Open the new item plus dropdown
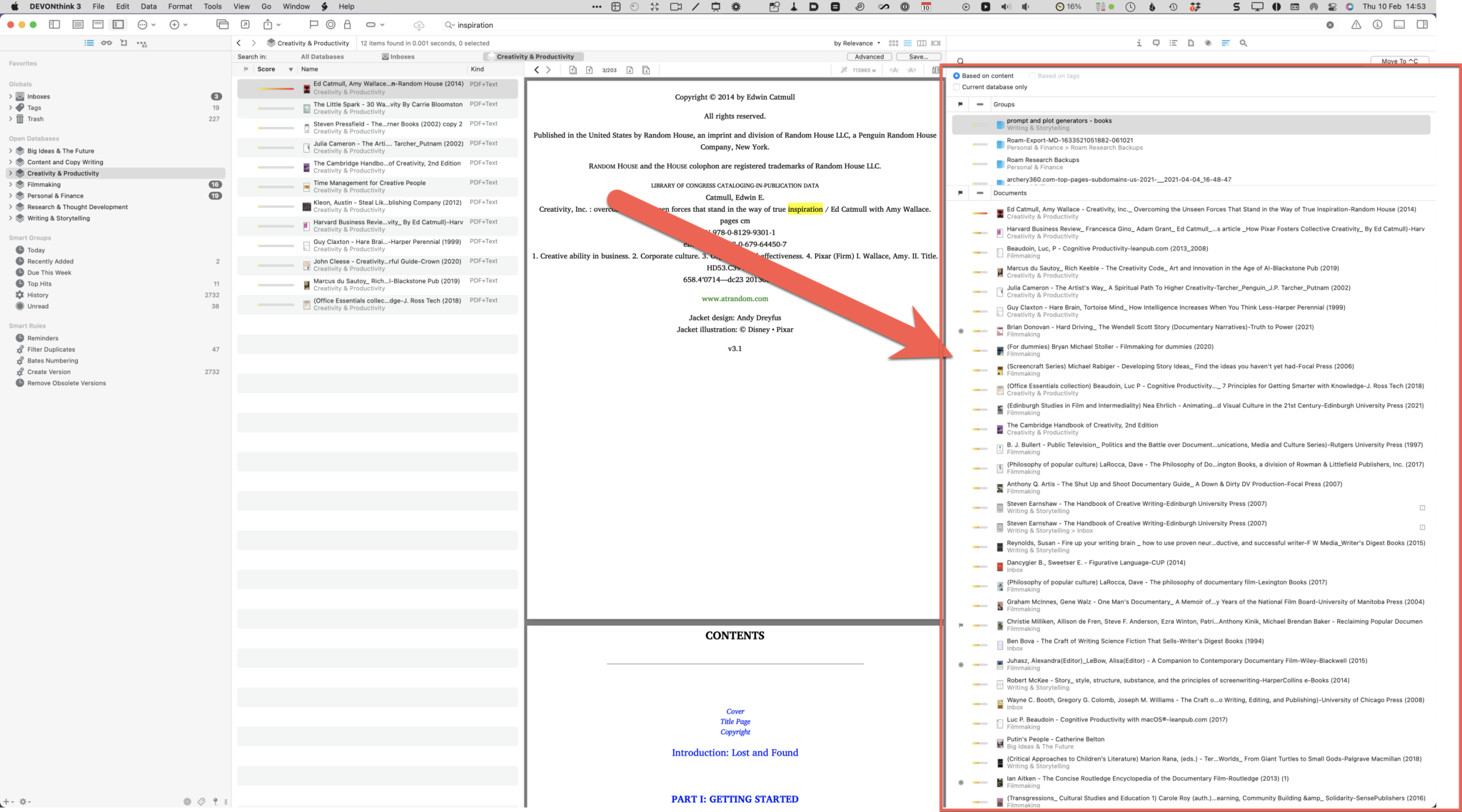The width and height of the screenshot is (1462, 812). click(178, 24)
